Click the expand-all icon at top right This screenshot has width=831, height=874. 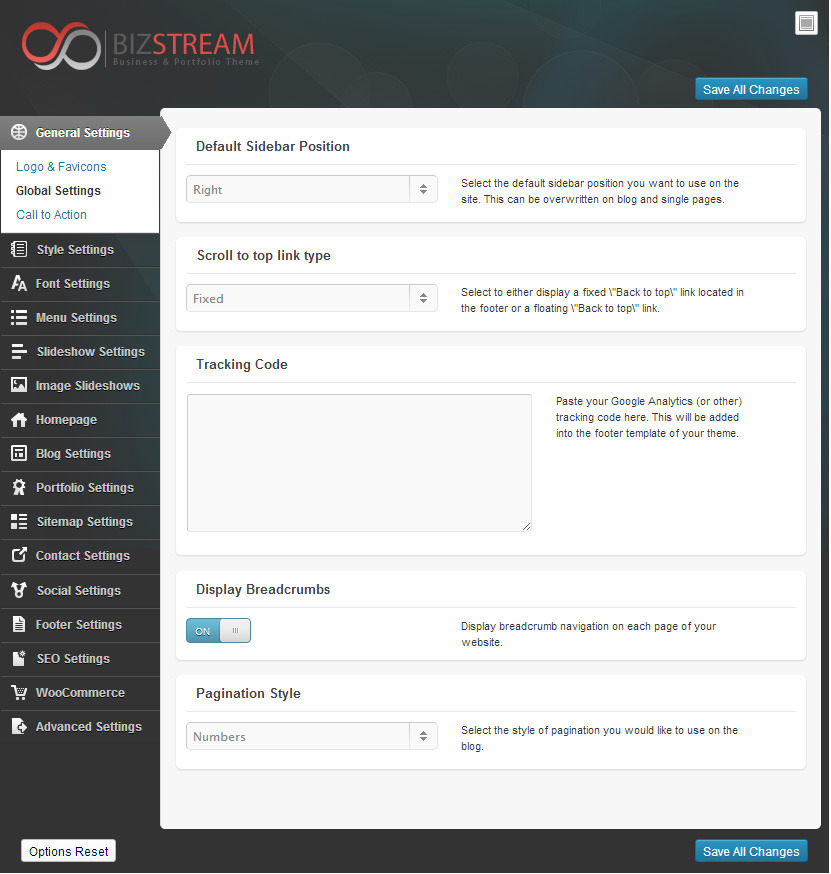tap(806, 24)
